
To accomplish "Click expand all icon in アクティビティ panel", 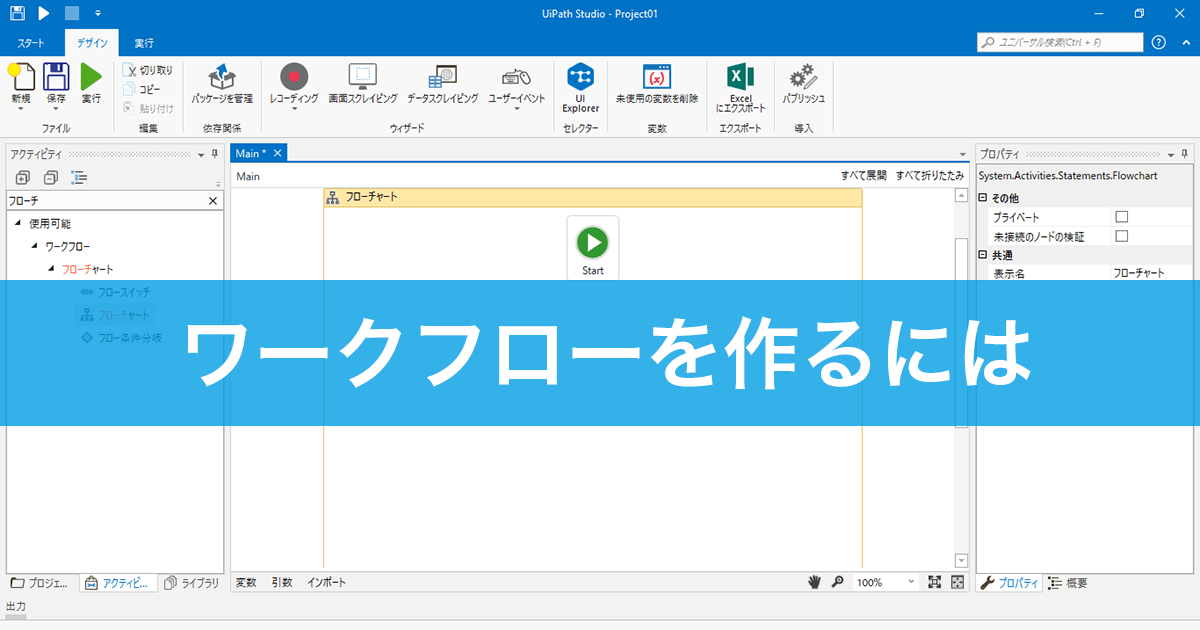I will [x=23, y=178].
